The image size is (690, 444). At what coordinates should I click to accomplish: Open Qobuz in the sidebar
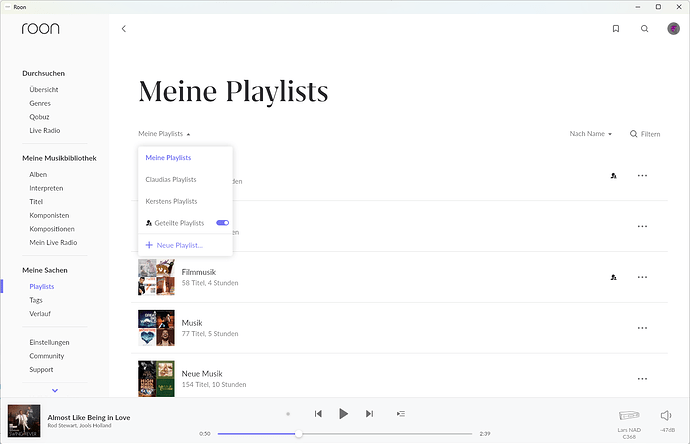(39, 117)
